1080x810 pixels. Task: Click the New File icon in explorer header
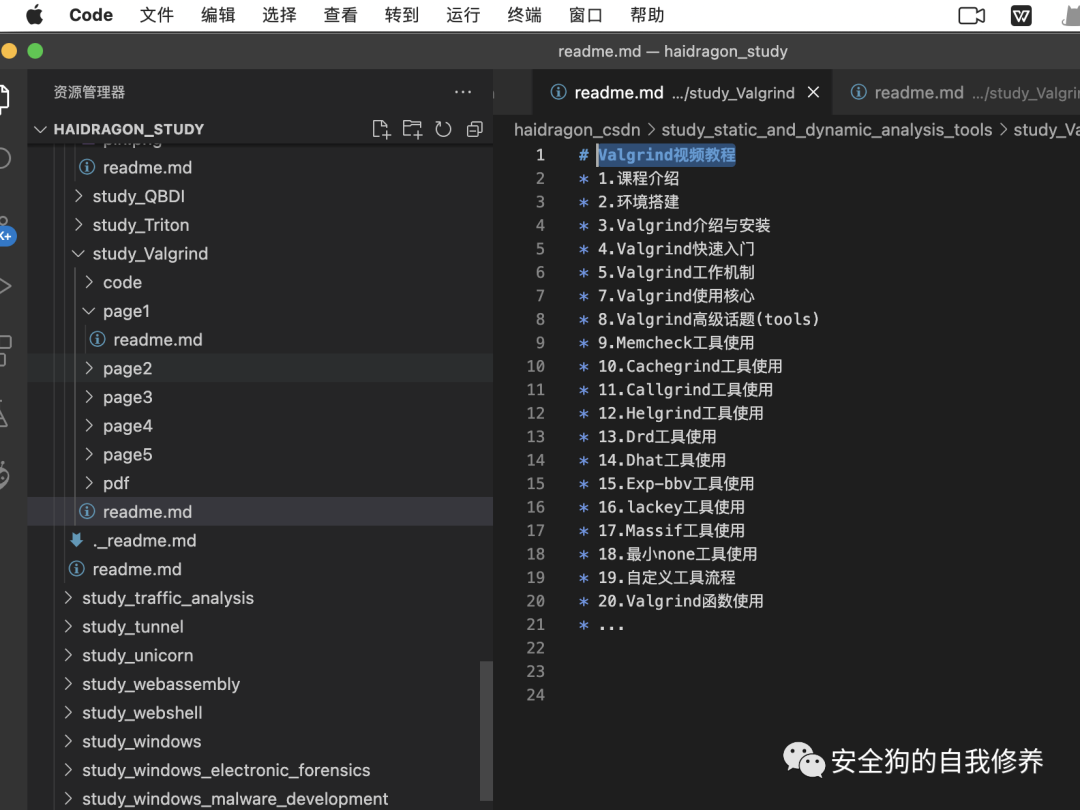381,129
